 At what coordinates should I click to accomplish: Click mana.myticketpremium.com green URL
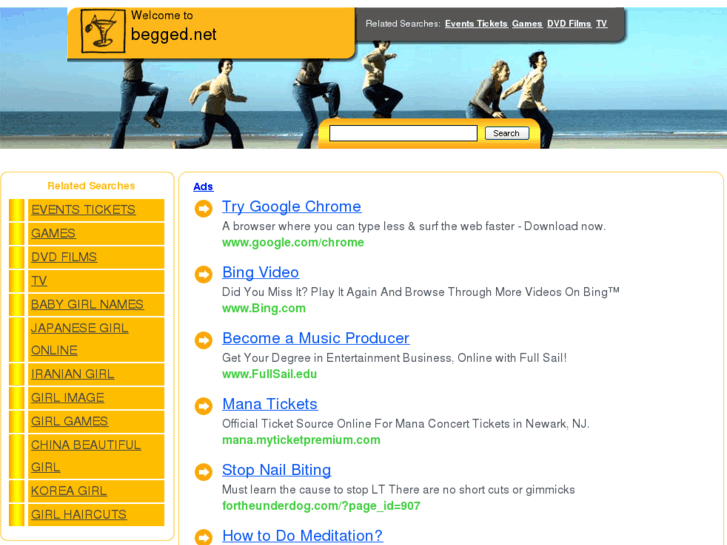(x=301, y=440)
